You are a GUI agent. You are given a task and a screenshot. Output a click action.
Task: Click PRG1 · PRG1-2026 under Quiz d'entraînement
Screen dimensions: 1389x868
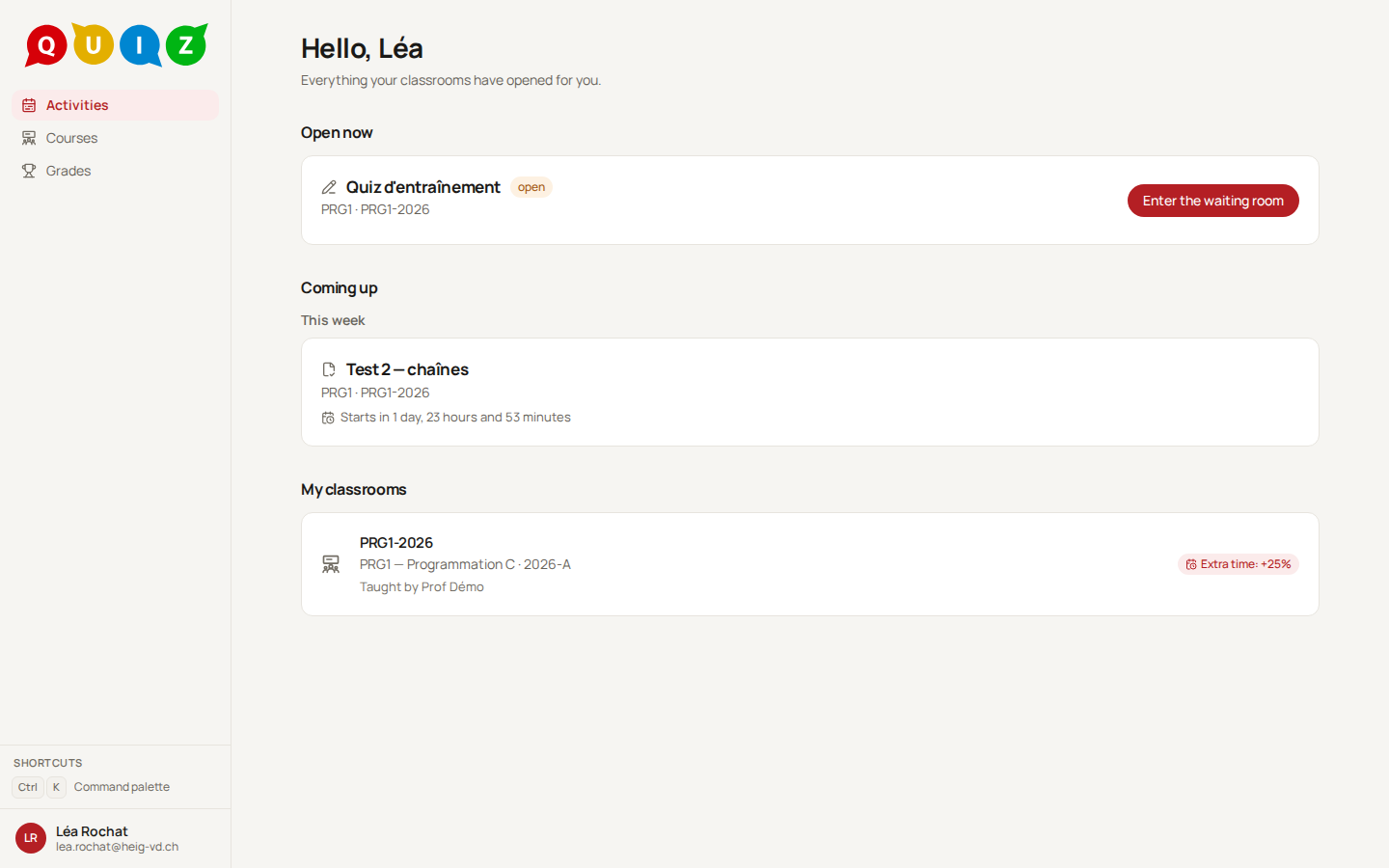pyautogui.click(x=375, y=209)
